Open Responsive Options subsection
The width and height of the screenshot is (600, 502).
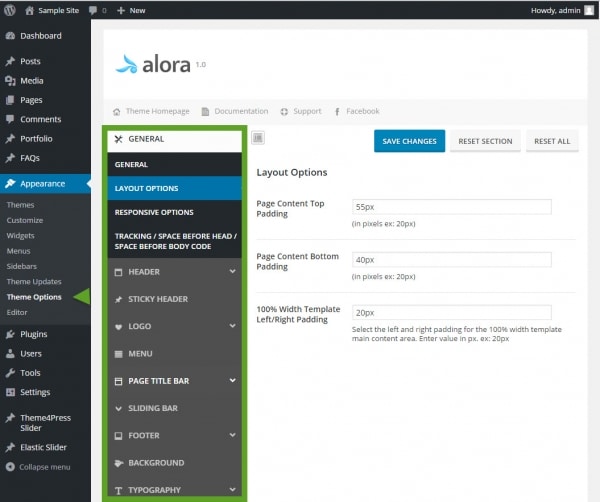[x=174, y=212]
